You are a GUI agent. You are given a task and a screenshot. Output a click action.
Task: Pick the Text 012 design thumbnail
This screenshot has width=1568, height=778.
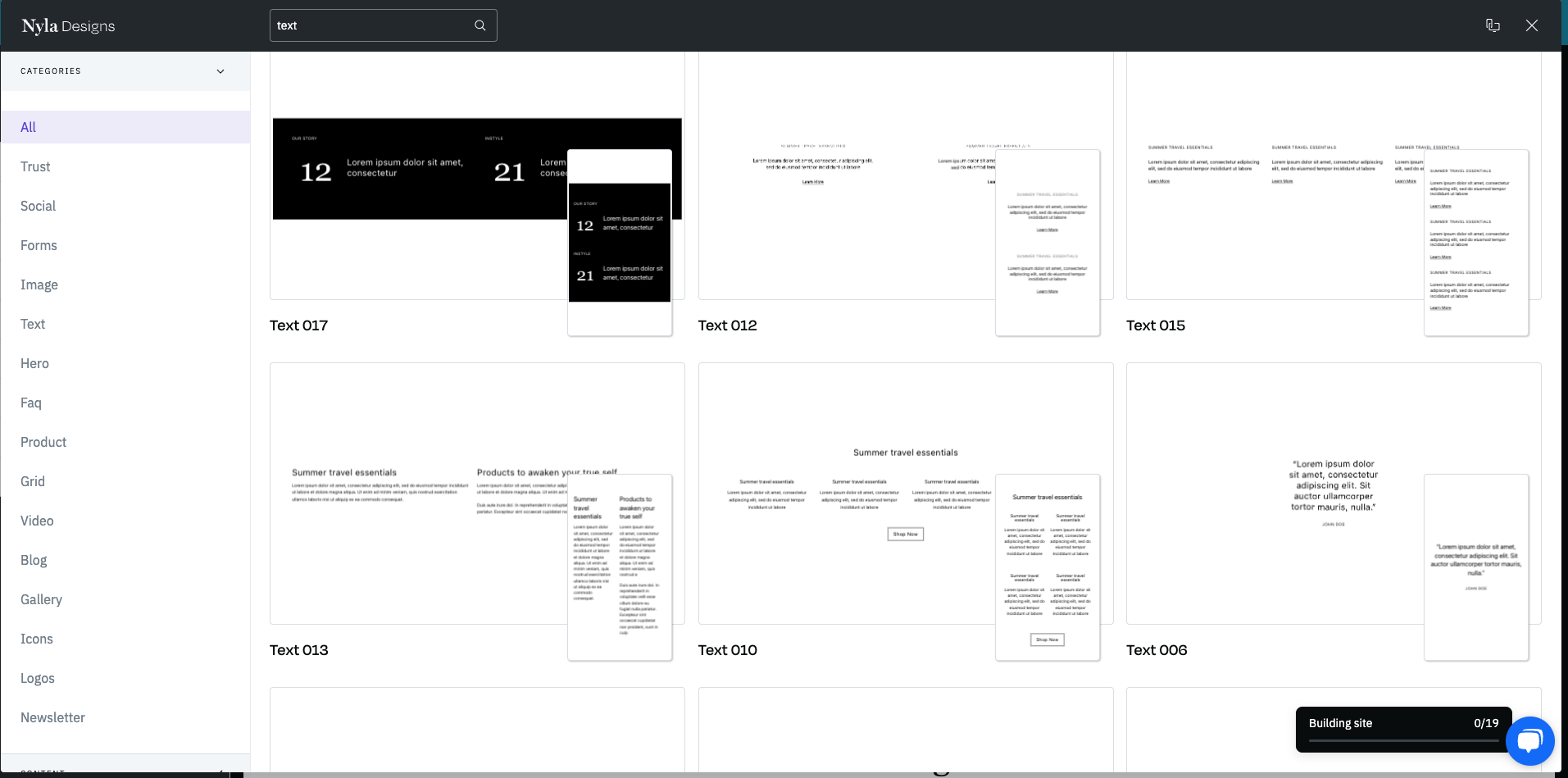point(906,175)
